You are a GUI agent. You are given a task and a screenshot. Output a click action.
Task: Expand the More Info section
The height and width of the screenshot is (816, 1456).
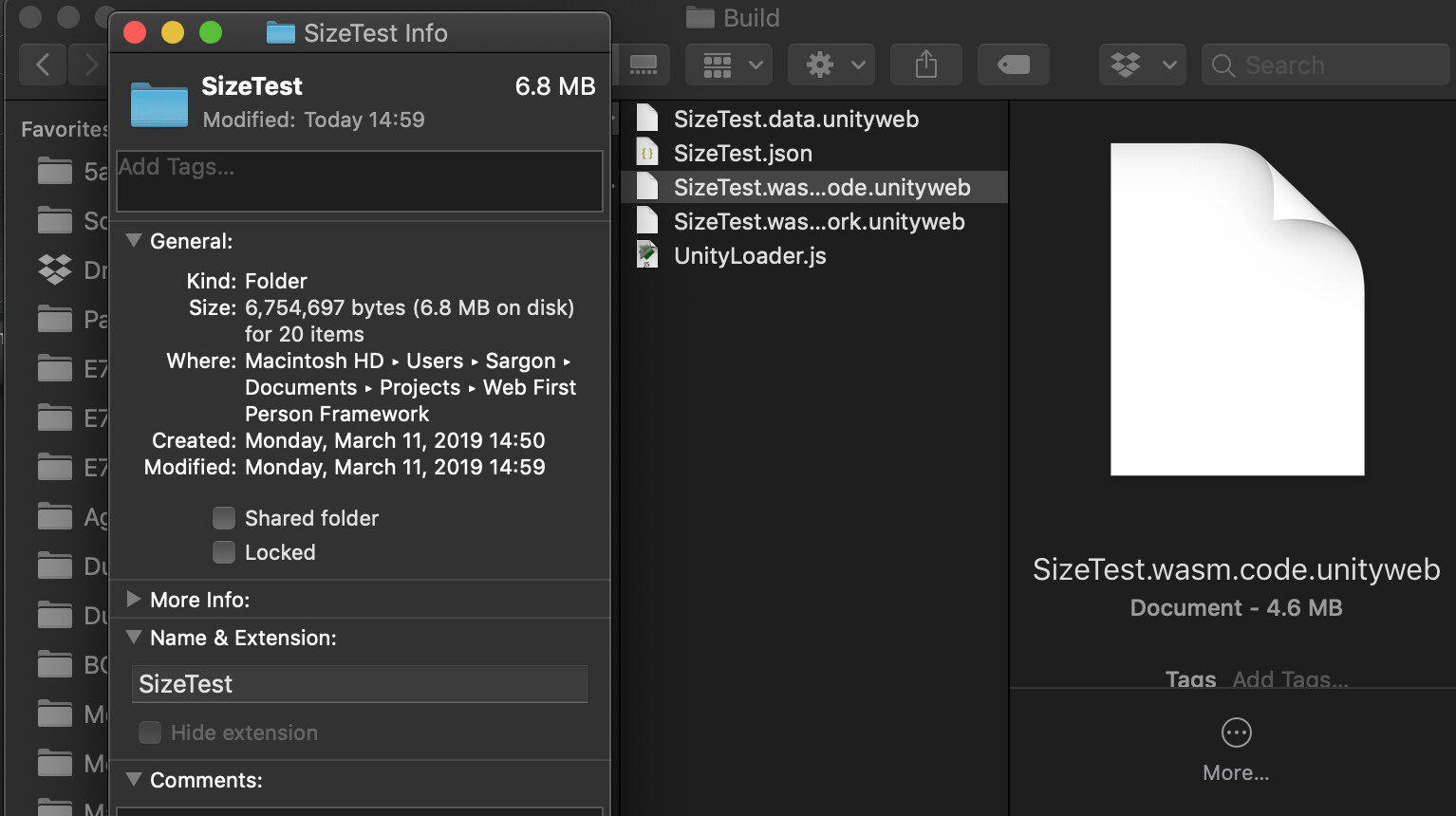click(x=134, y=599)
